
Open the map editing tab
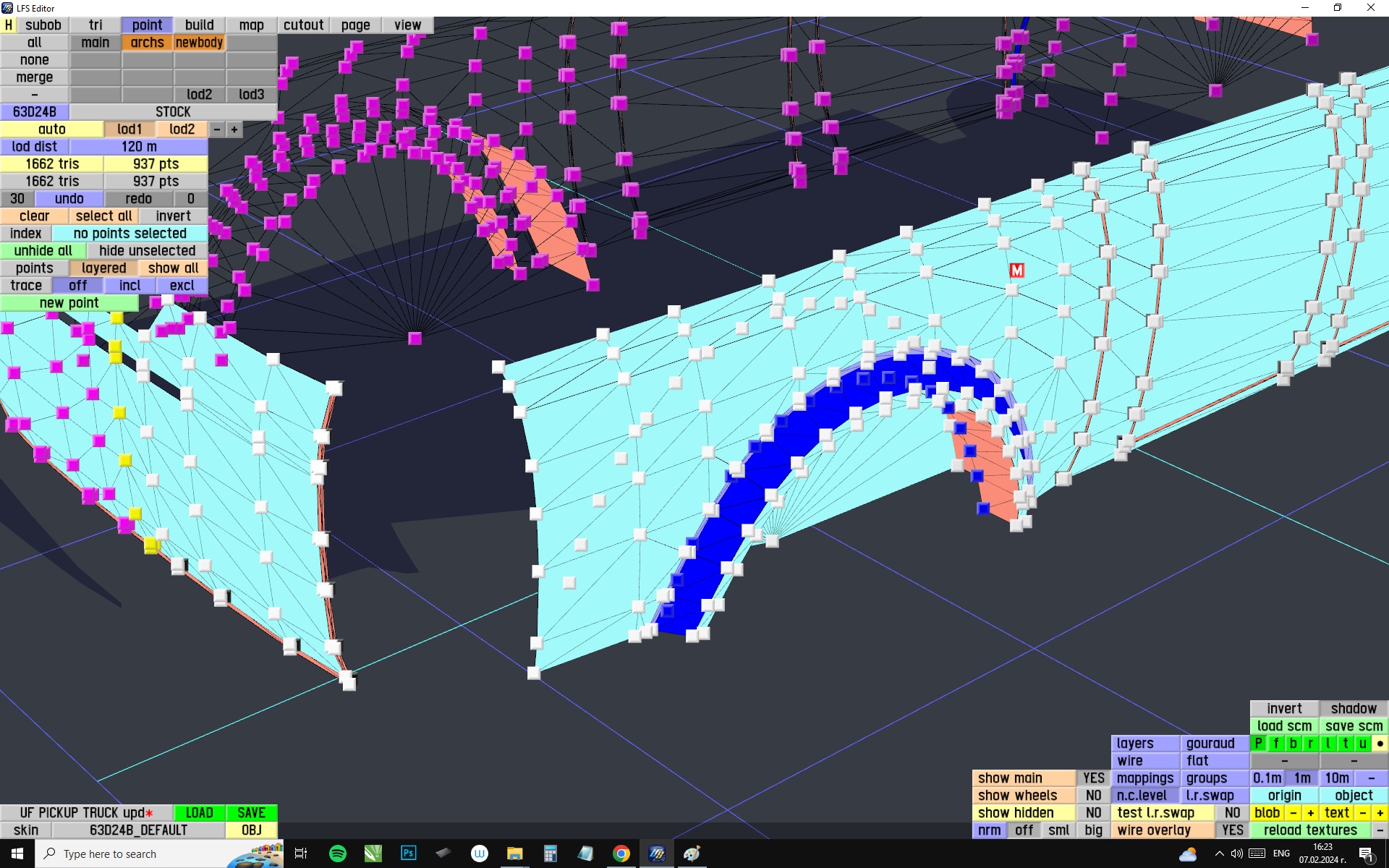[x=251, y=25]
